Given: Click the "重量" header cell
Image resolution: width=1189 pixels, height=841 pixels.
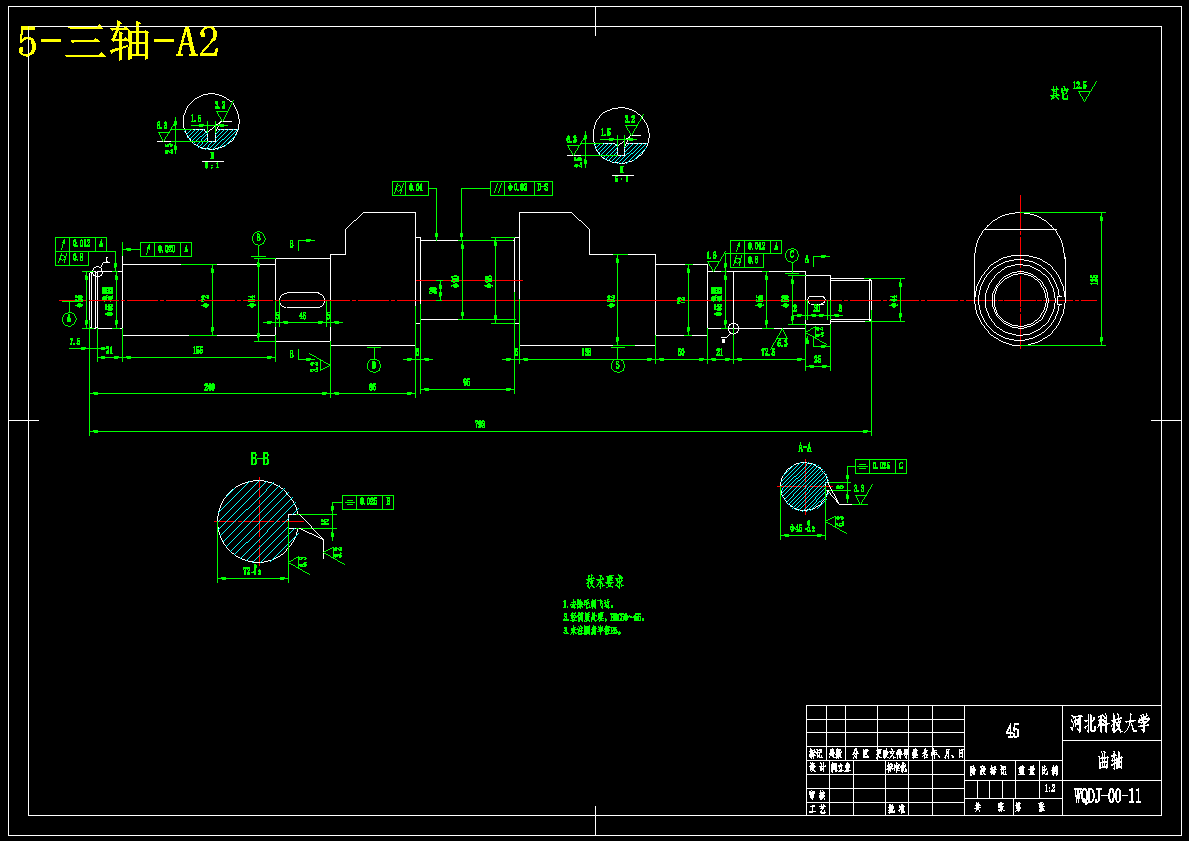Looking at the screenshot, I should [1027, 770].
